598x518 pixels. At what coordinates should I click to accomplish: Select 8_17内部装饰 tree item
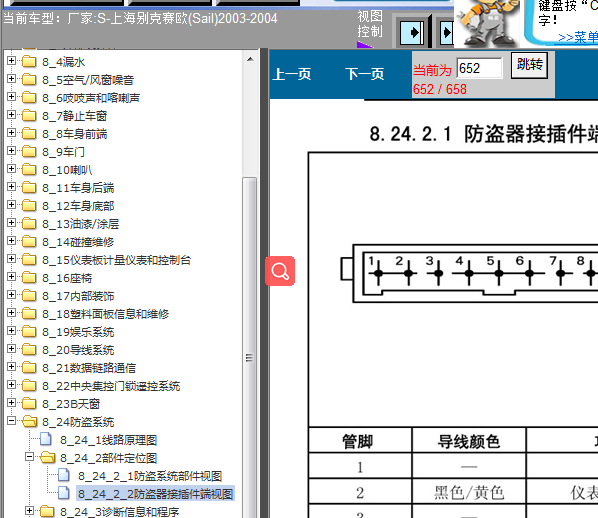pos(78,296)
